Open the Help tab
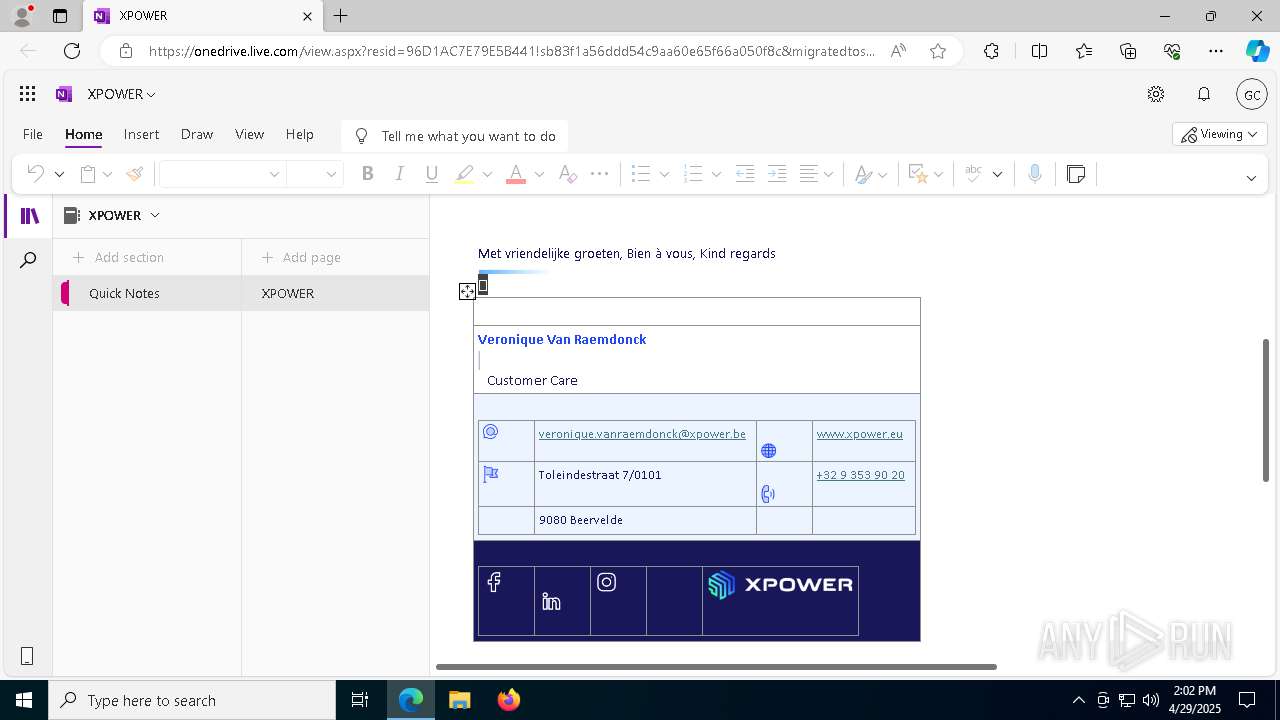This screenshot has height=720, width=1280. [300, 134]
